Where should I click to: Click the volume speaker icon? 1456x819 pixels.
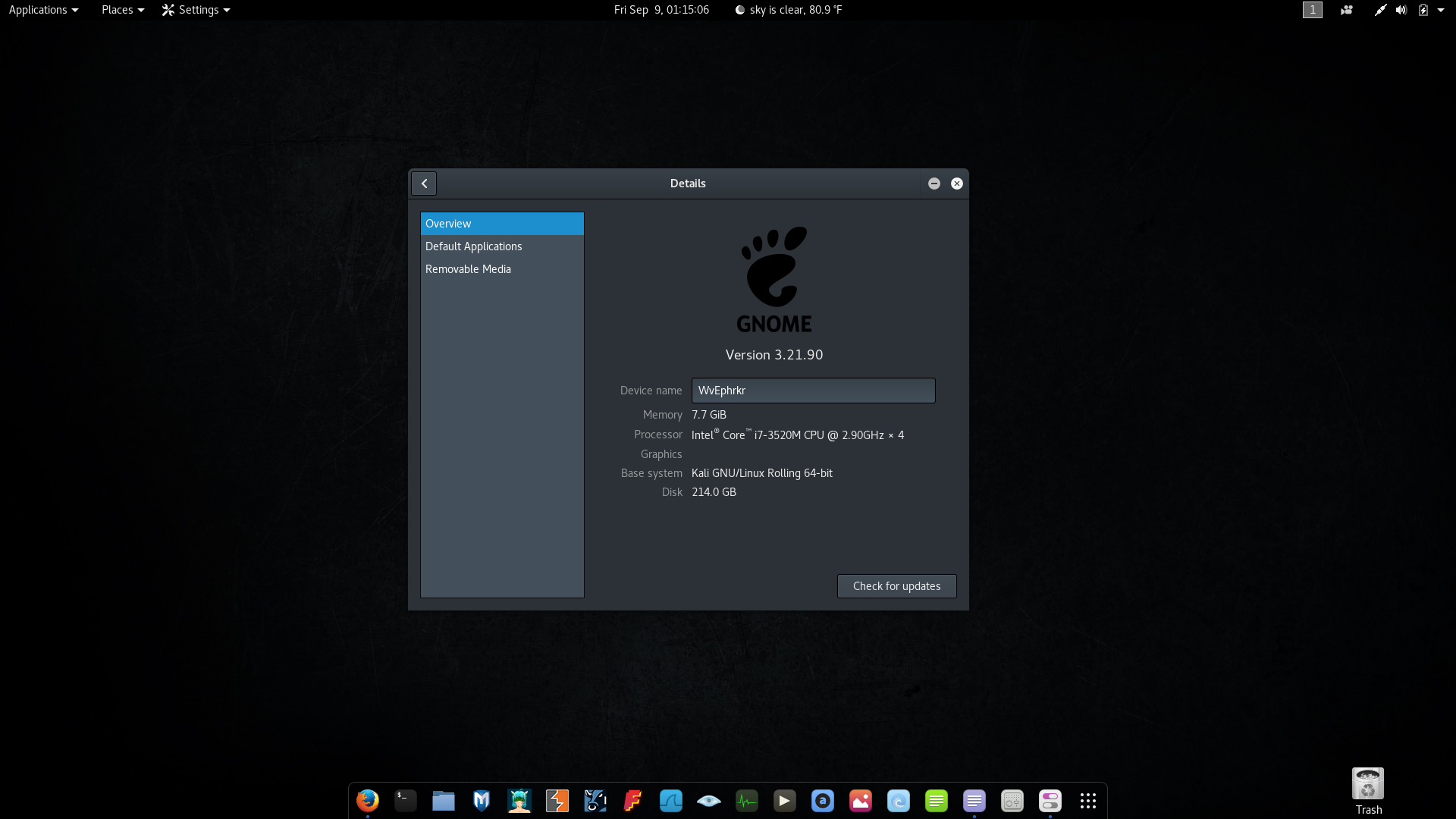tap(1401, 10)
